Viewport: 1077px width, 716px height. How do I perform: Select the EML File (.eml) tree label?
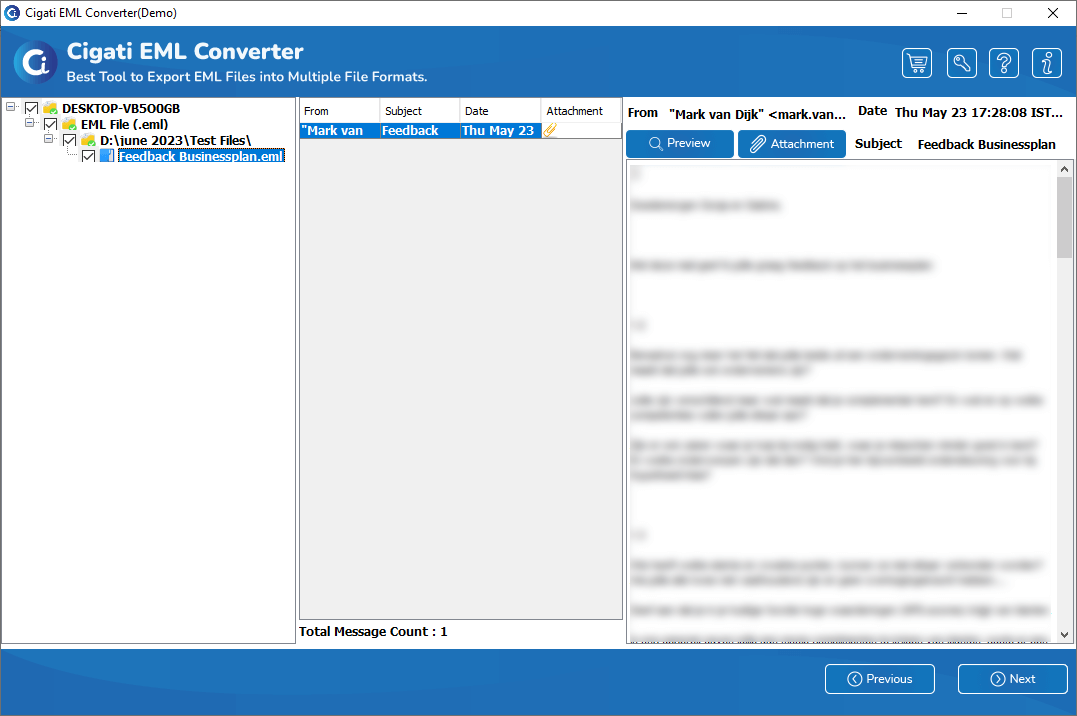point(124,124)
